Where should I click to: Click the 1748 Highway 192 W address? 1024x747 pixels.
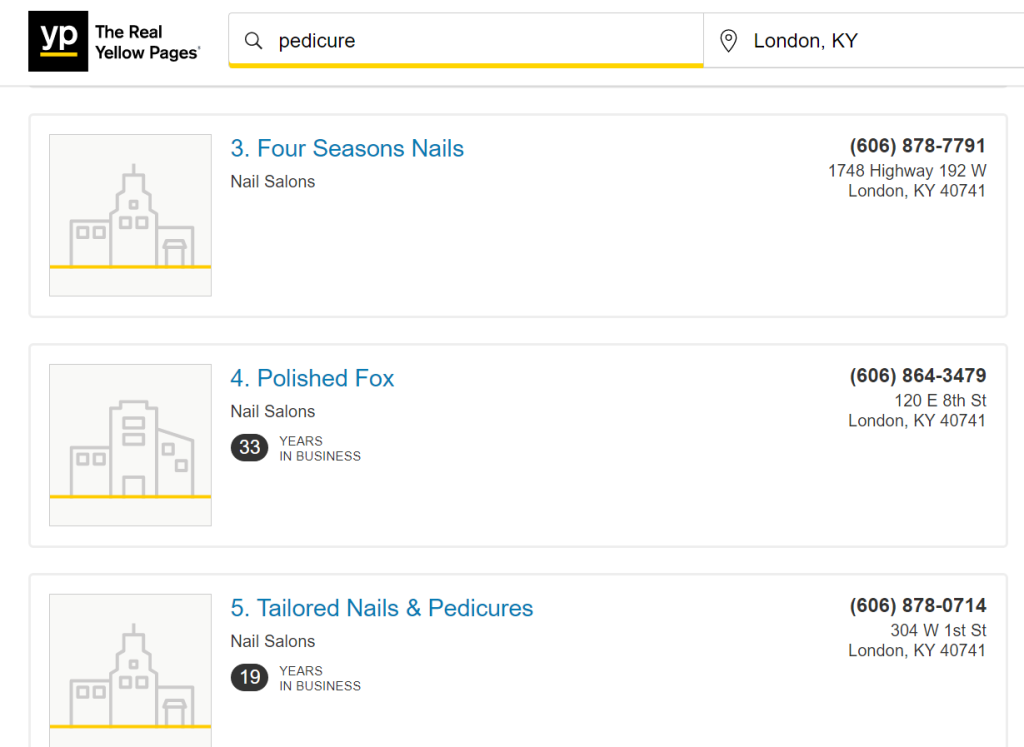906,171
